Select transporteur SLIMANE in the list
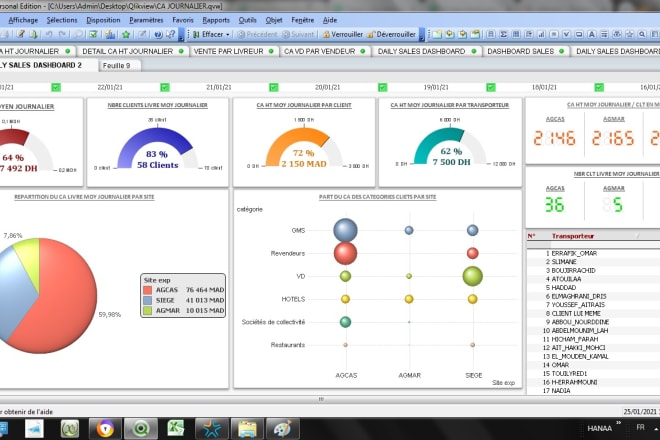Image resolution: width=660 pixels, height=440 pixels. pyautogui.click(x=564, y=262)
